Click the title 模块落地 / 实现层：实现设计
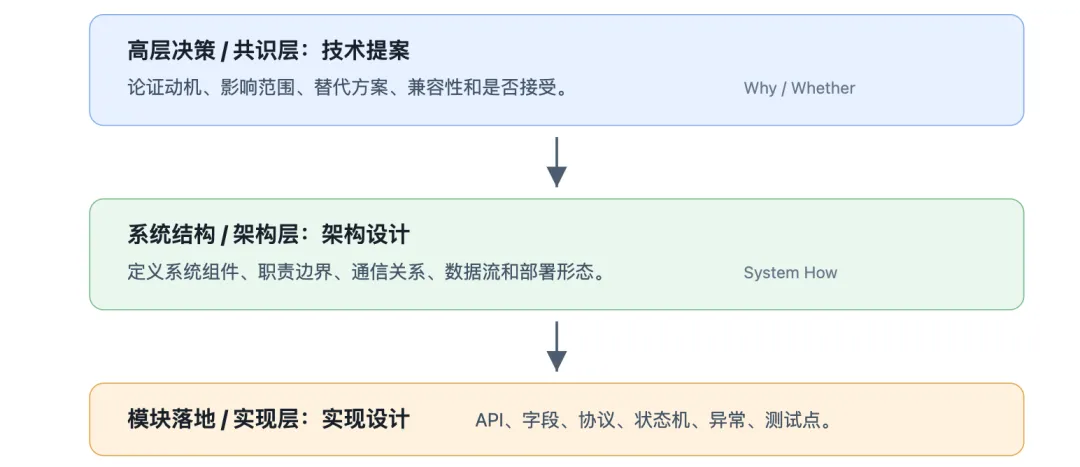1080x467 pixels. pyautogui.click(x=269, y=419)
